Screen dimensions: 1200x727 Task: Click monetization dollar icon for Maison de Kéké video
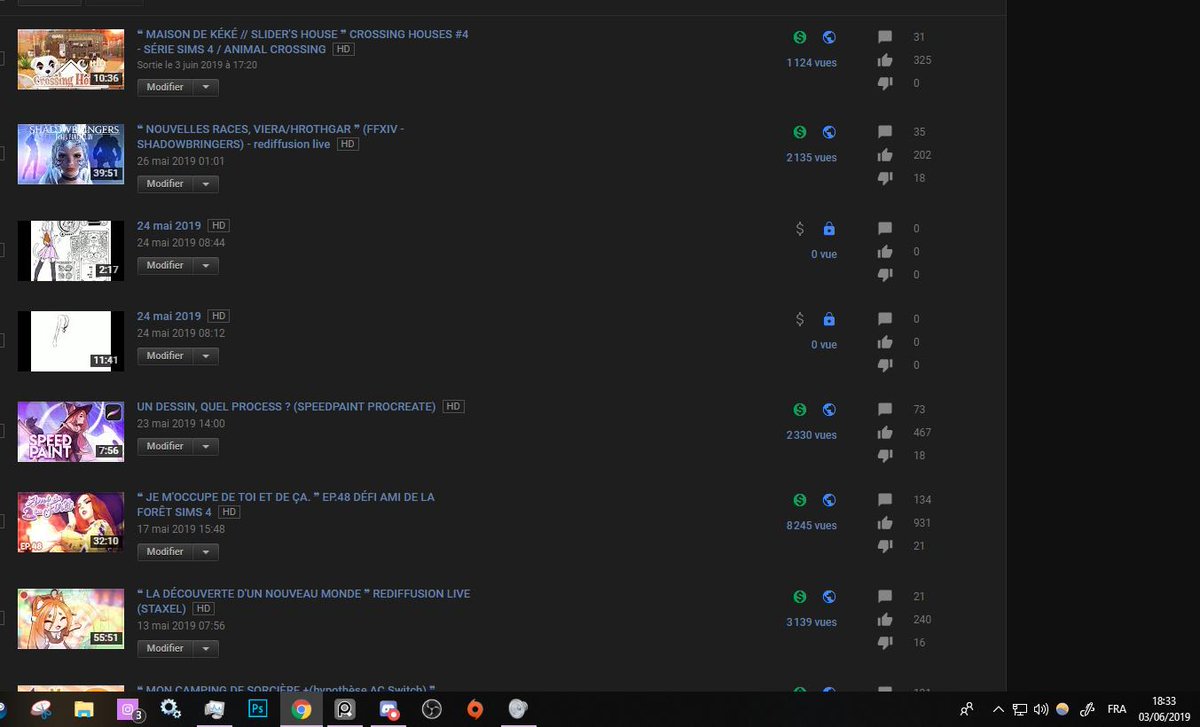coord(800,37)
